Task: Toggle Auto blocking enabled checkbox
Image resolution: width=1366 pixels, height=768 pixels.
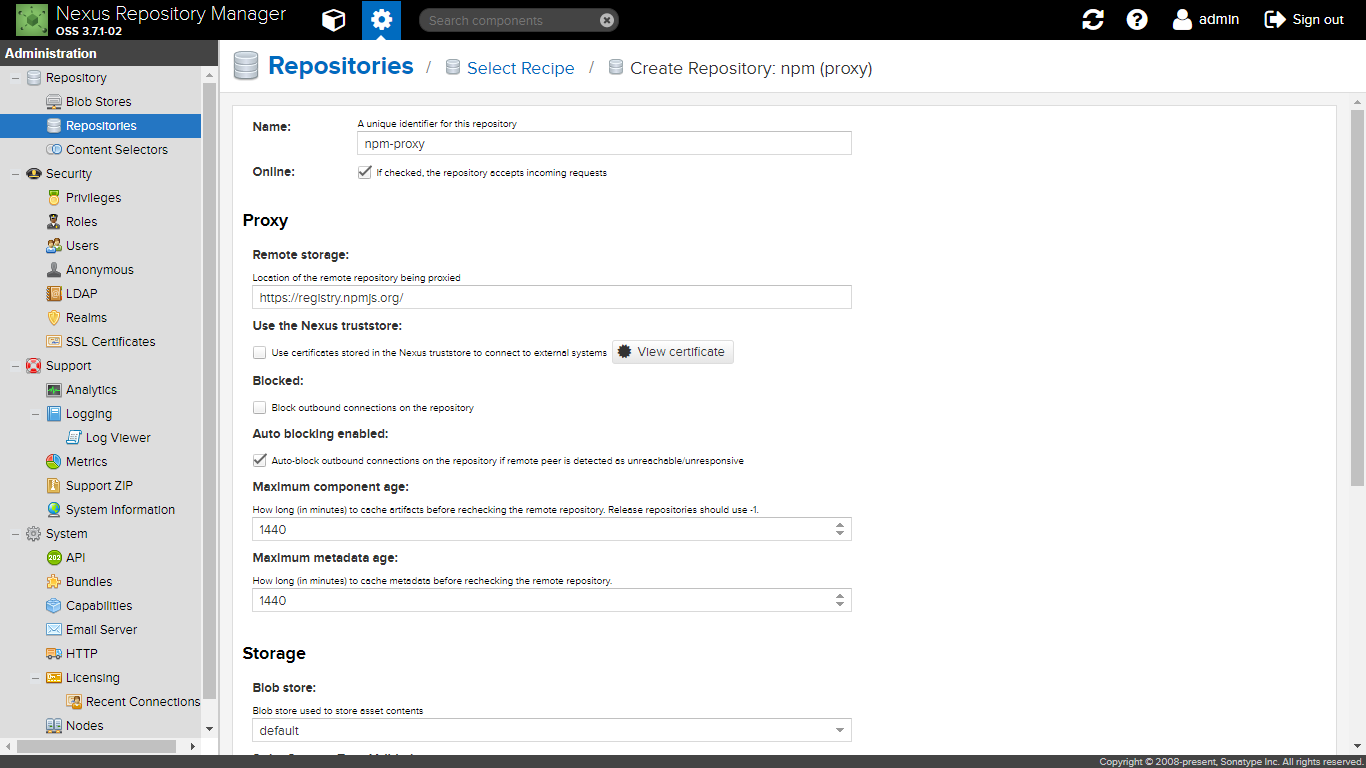Action: (260, 460)
